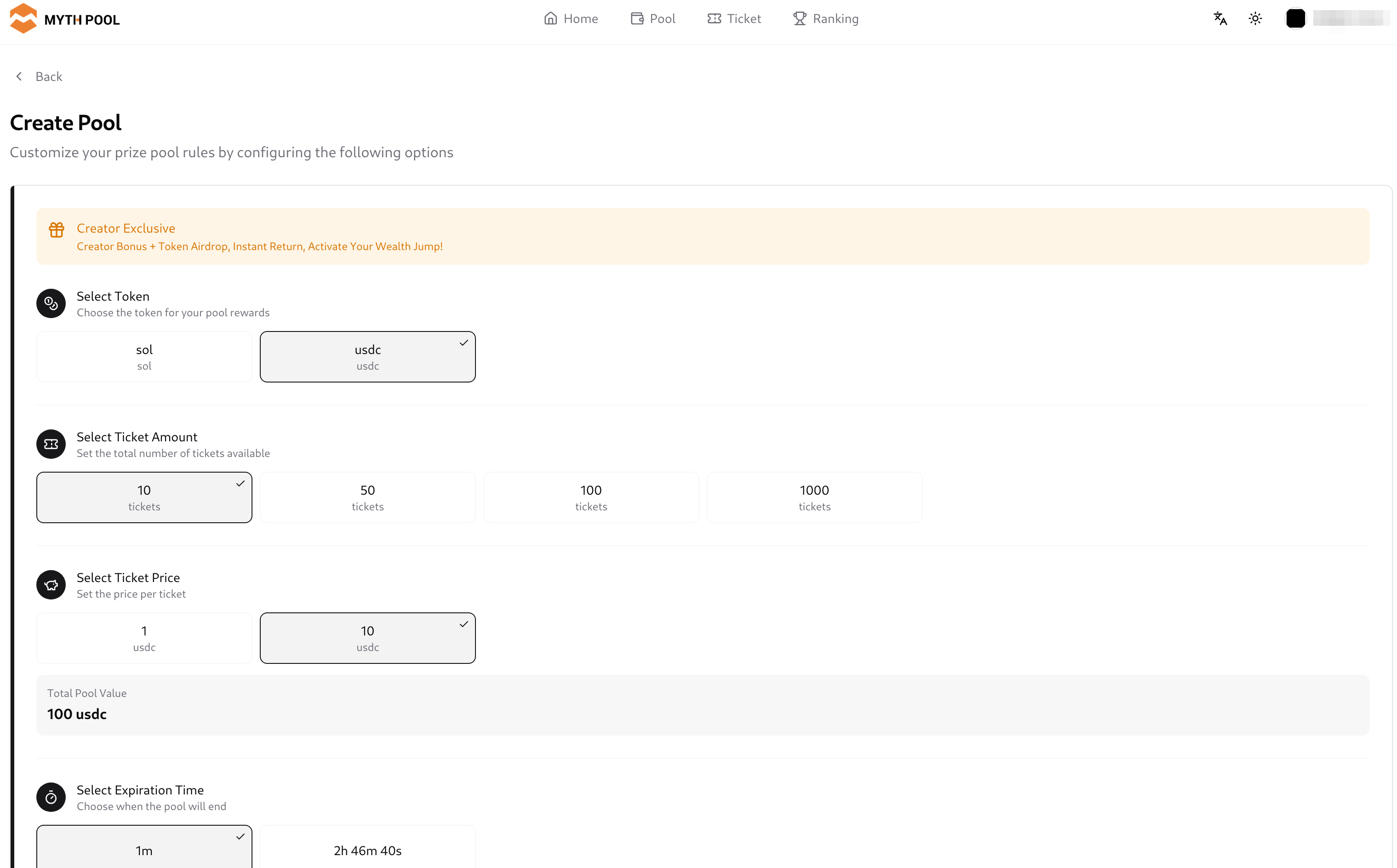
Task: Open the Ticket menu item
Action: (734, 19)
